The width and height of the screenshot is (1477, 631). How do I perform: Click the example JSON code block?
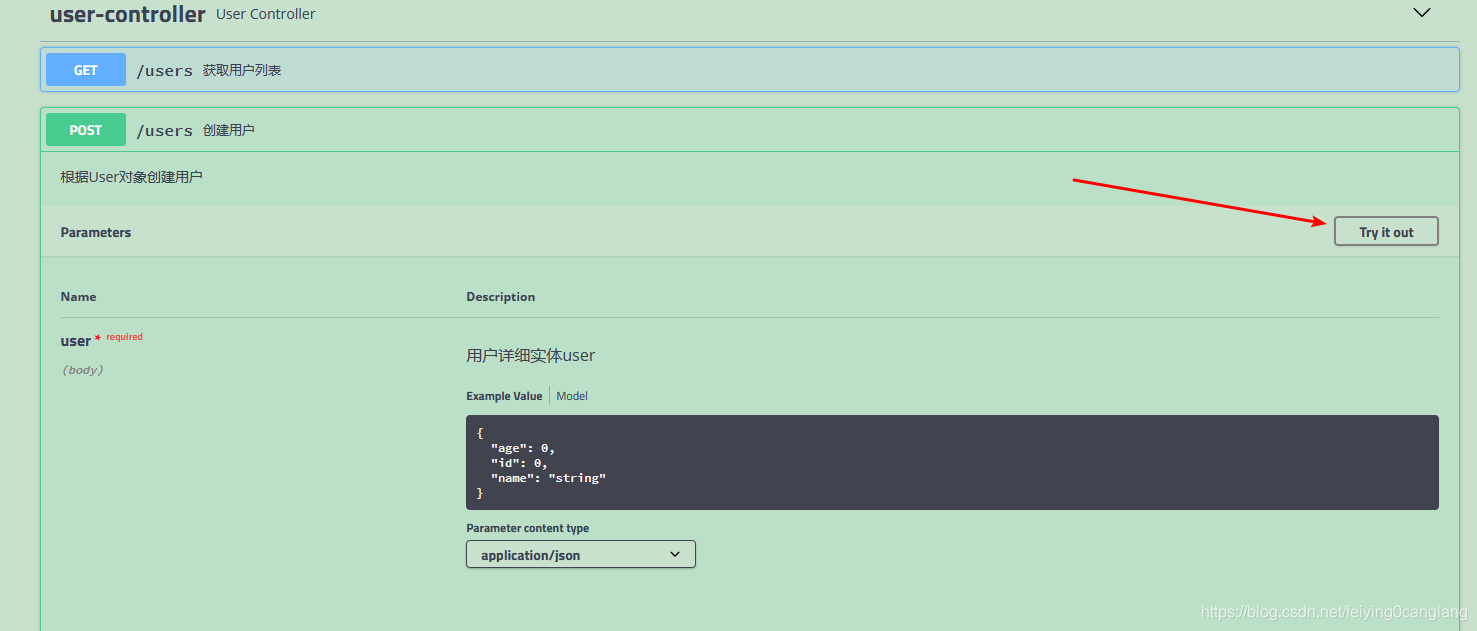tap(952, 463)
